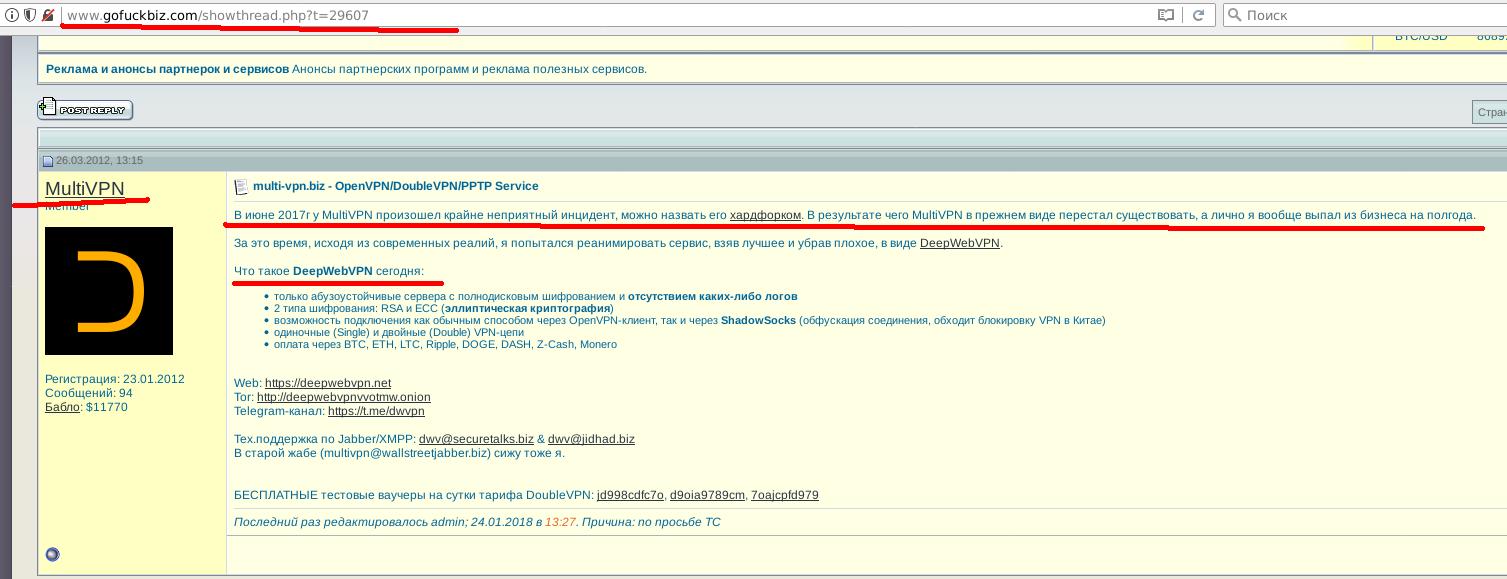The width and height of the screenshot is (1507, 579).
Task: Open the Страница page navigation button
Action: click(1489, 112)
